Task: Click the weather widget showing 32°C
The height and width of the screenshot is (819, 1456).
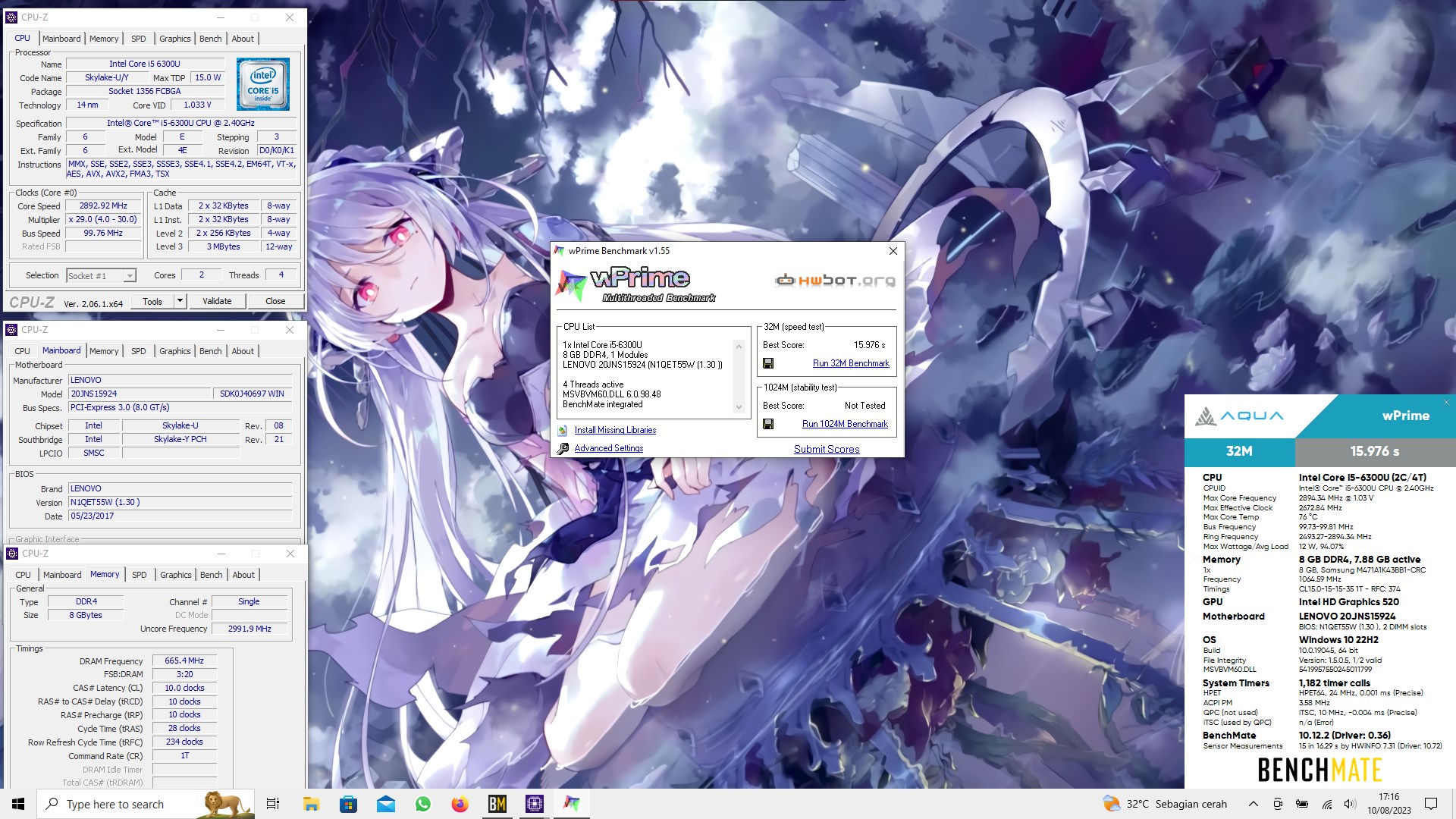Action: [1164, 804]
